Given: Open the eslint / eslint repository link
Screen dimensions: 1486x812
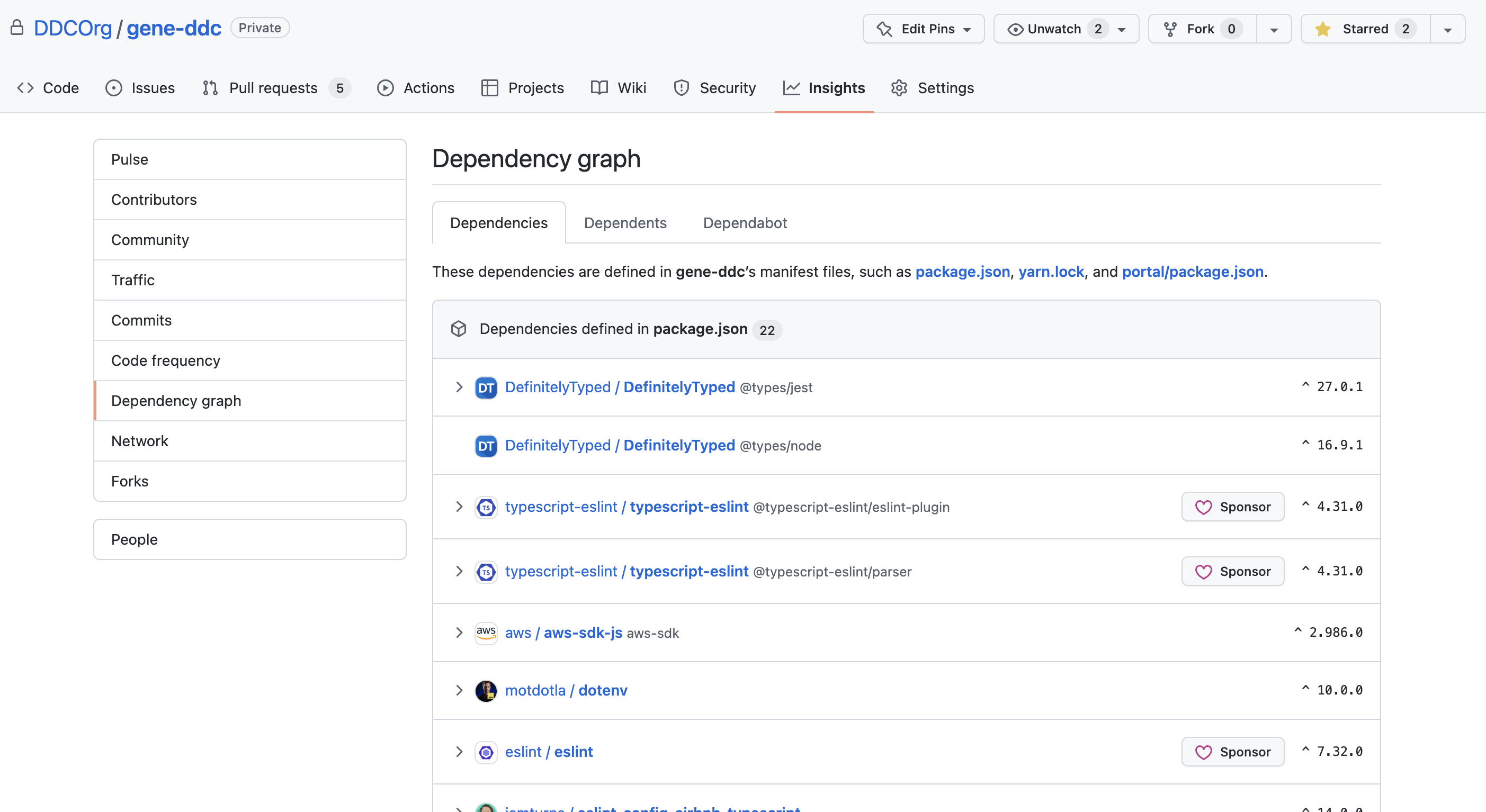Looking at the screenshot, I should pyautogui.click(x=549, y=752).
